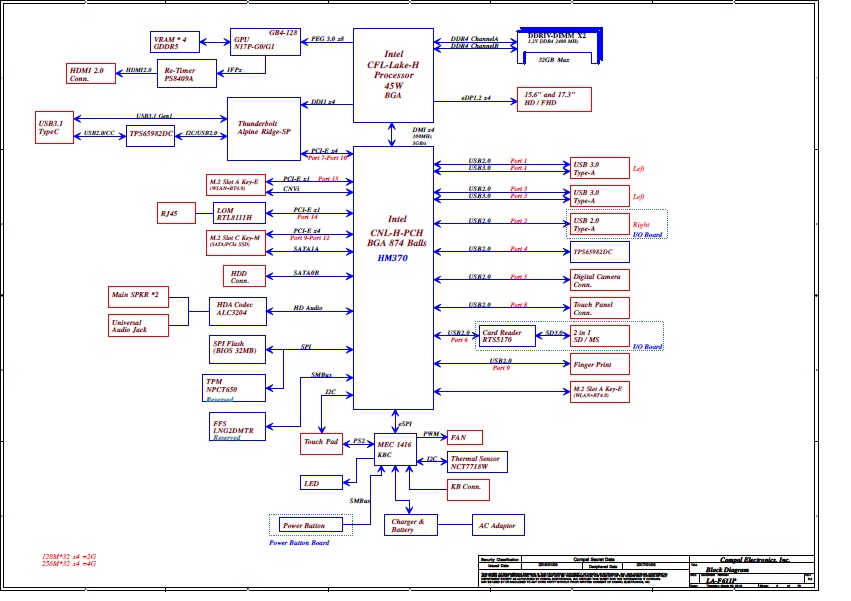Click the SATA1A label

pos(306,249)
